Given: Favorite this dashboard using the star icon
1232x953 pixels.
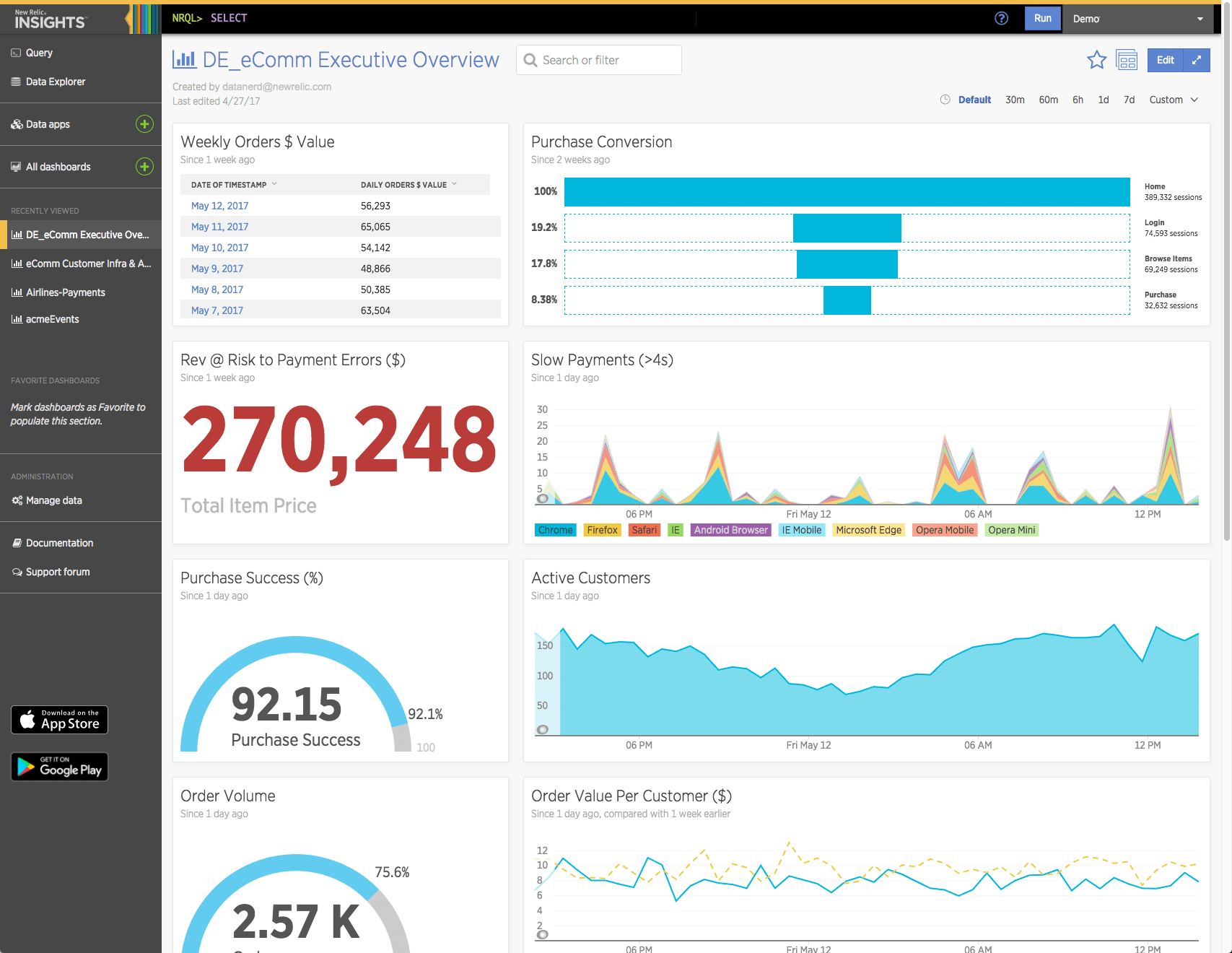Looking at the screenshot, I should tap(1097, 60).
